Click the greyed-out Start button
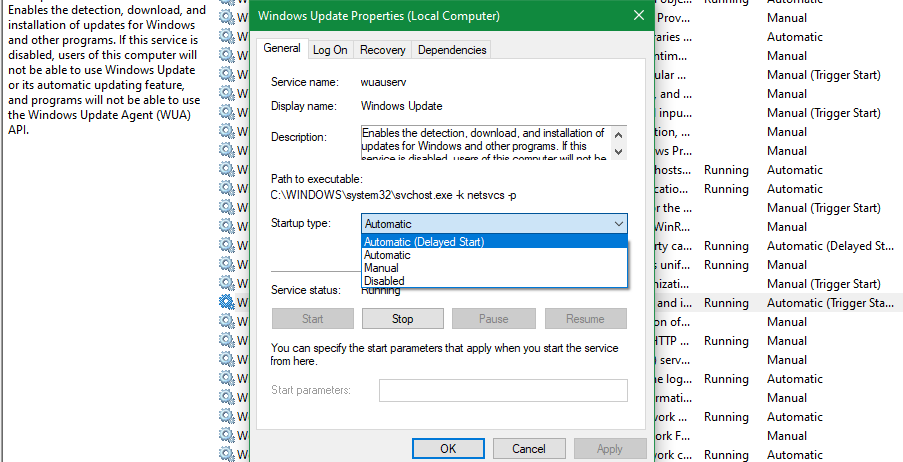The height and width of the screenshot is (462, 903). [x=313, y=319]
